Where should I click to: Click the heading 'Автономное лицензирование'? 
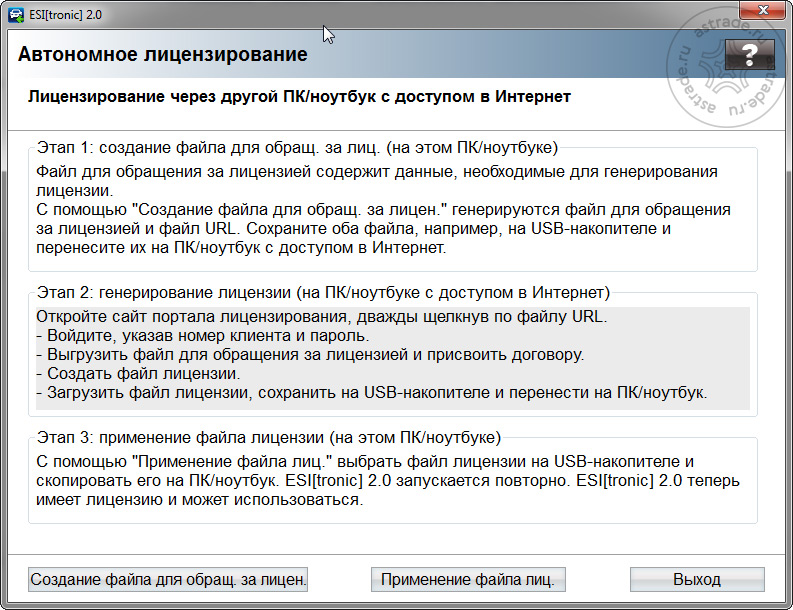pos(163,54)
